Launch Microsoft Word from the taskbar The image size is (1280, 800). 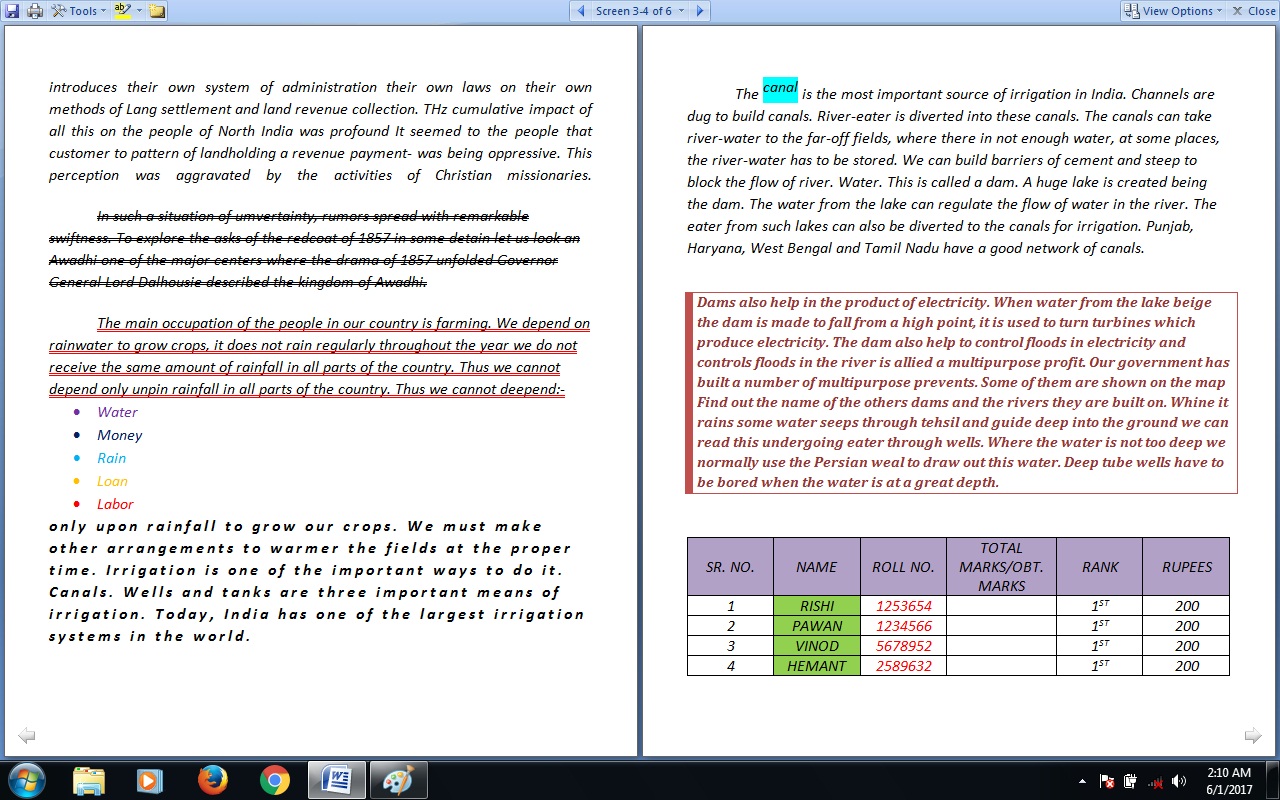(337, 780)
